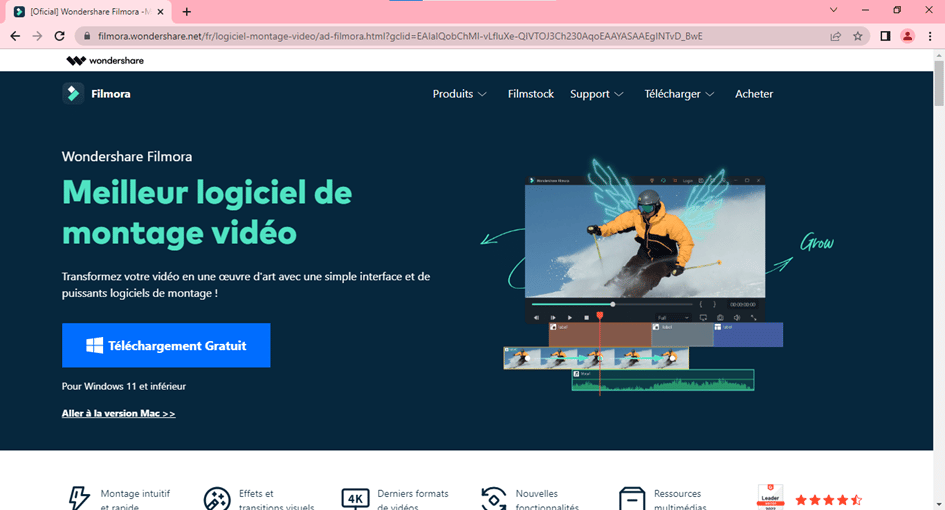The height and width of the screenshot is (510, 945).
Task: Expand the Télécharger dropdown menu
Action: pyautogui.click(x=679, y=94)
